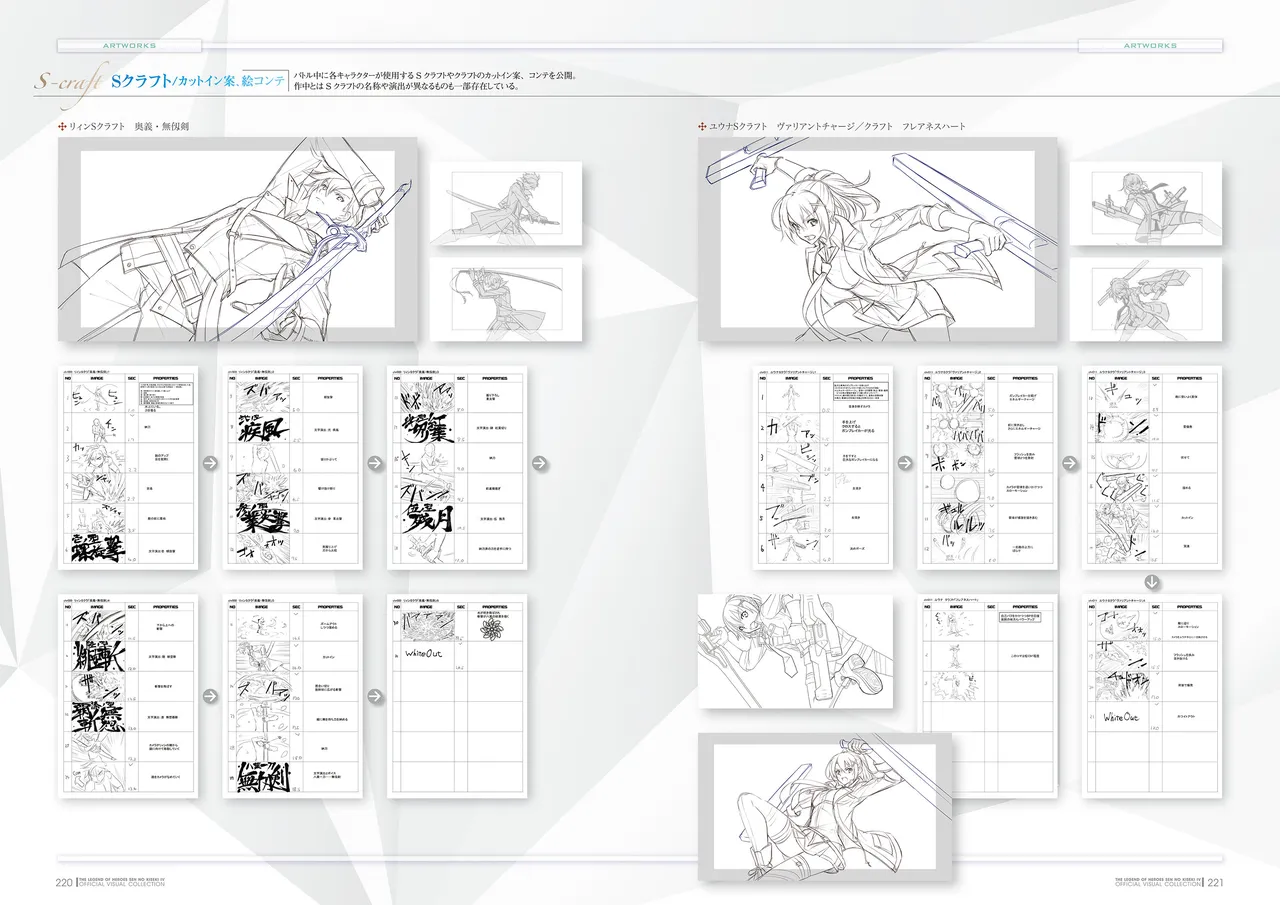Open Rean's fourth storyboard sheet
The width and height of the screenshot is (1280, 905).
(126, 696)
